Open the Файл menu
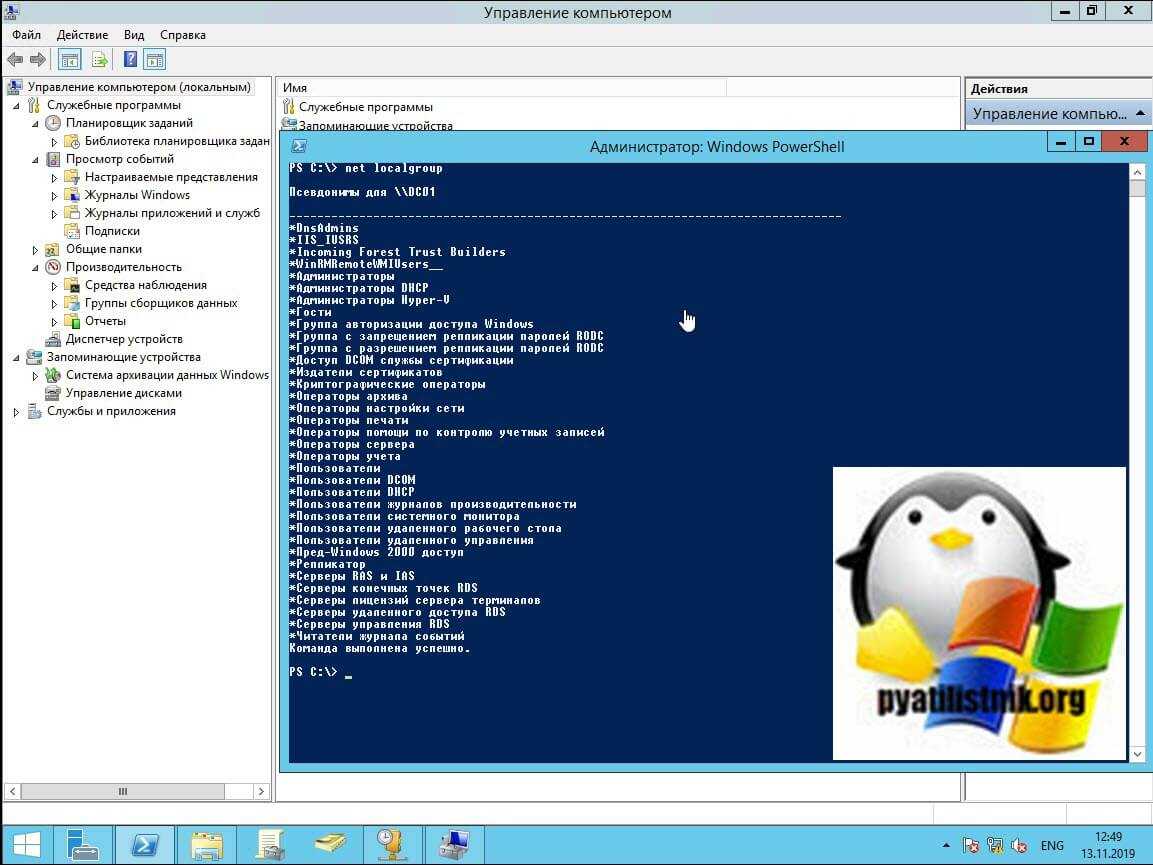The width and height of the screenshot is (1153, 865). click(x=26, y=35)
